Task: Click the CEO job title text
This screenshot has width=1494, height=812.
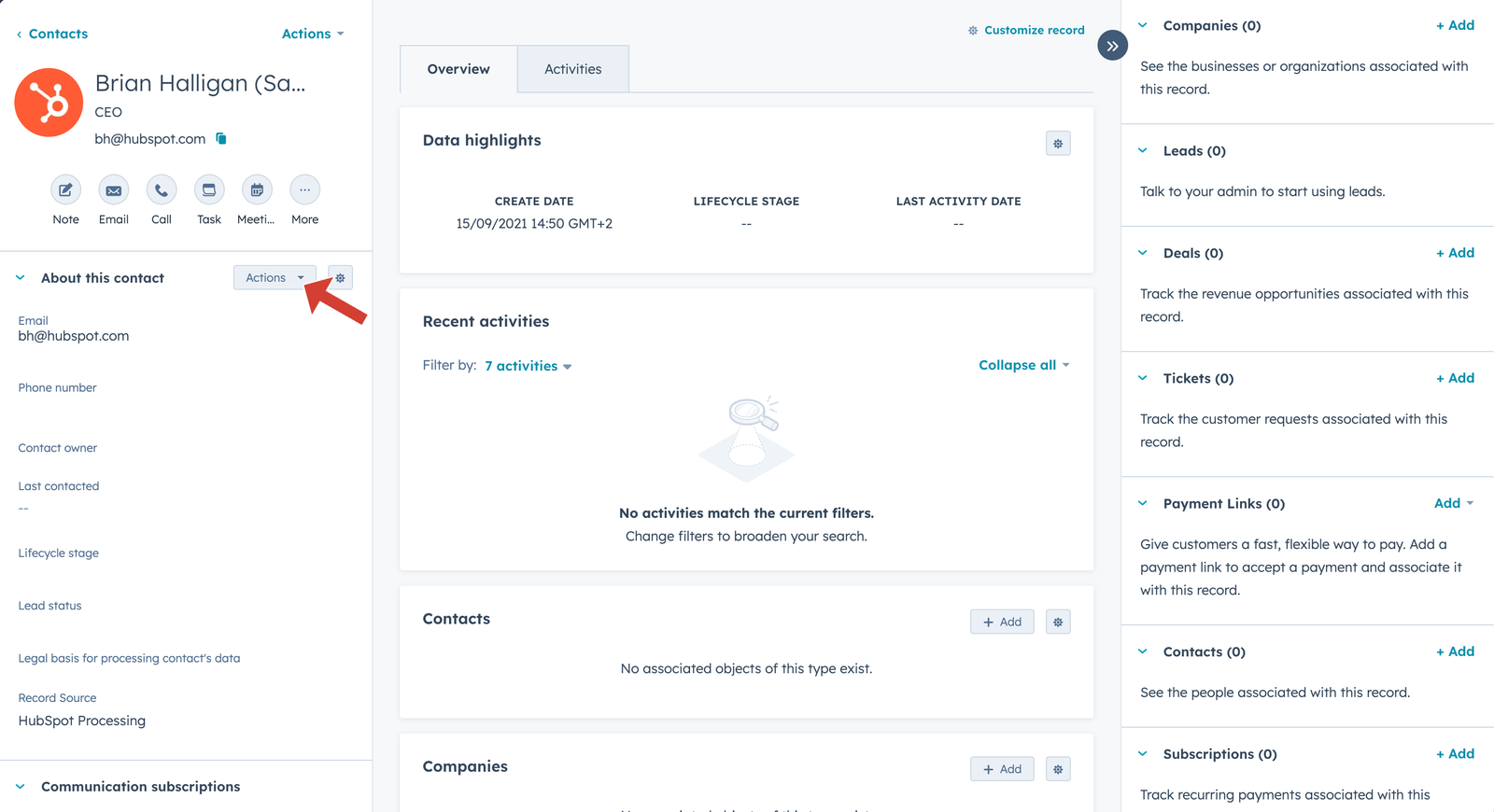Action: (108, 112)
